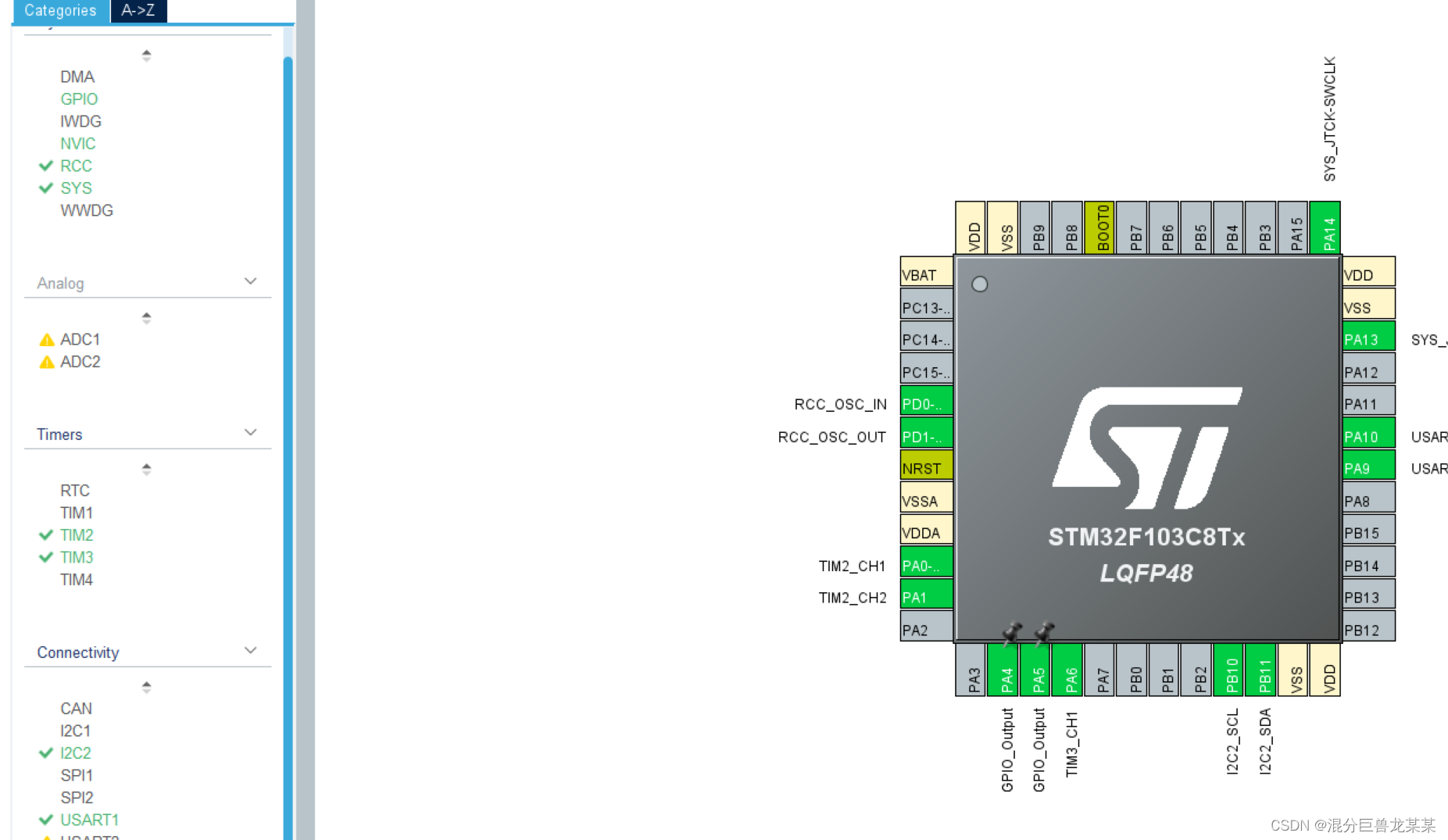The width and height of the screenshot is (1448, 840).
Task: Sort arrows above DMA list
Action: coord(146,55)
